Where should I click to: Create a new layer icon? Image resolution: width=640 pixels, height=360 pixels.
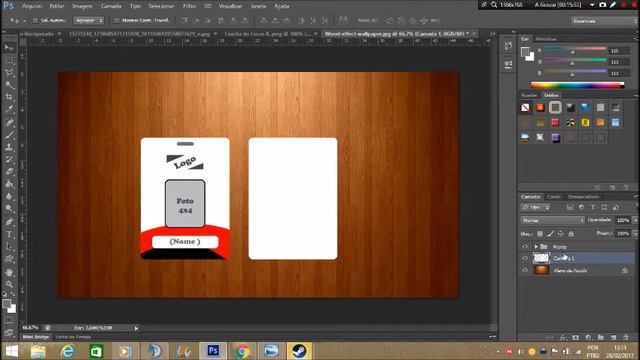pos(613,338)
